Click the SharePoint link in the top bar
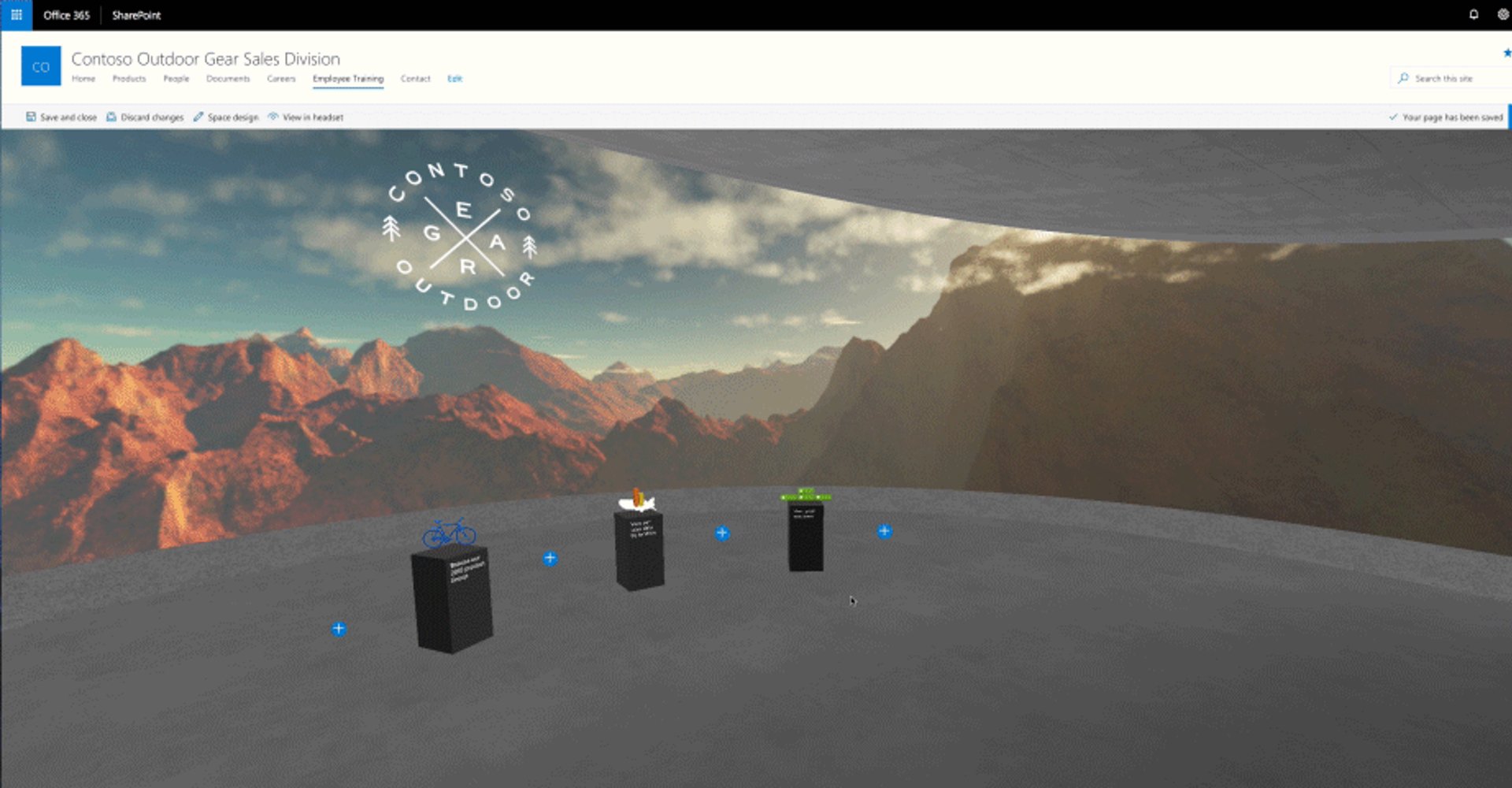Screen dimensions: 1512x788 click(136, 15)
